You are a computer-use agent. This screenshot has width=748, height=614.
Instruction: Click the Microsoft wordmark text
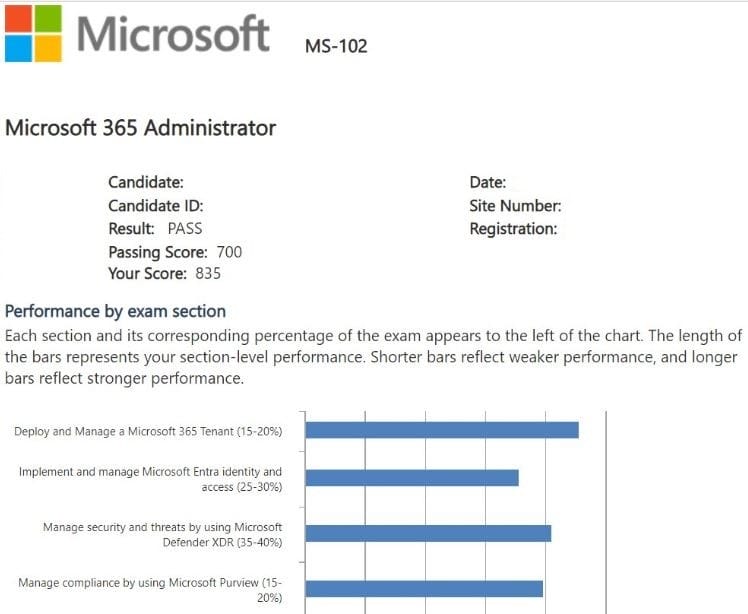(173, 34)
